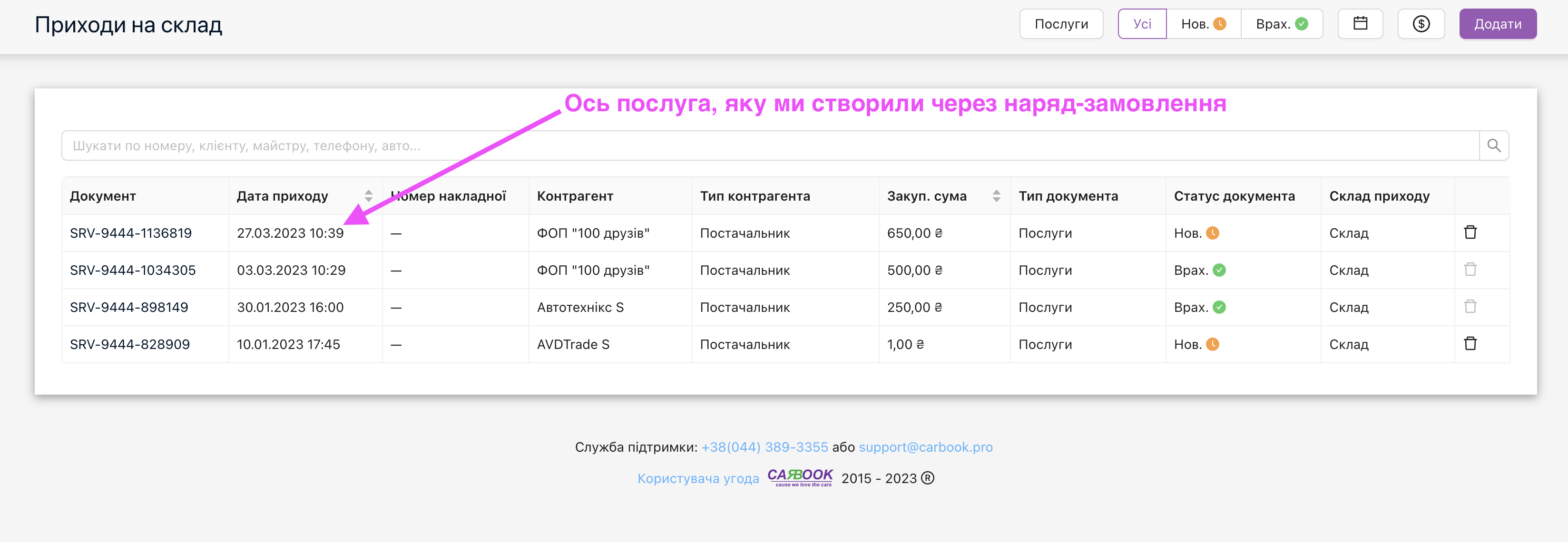Sort by 'Дата приходу' column arrows
Screen dimensions: 1568x542
(368, 196)
